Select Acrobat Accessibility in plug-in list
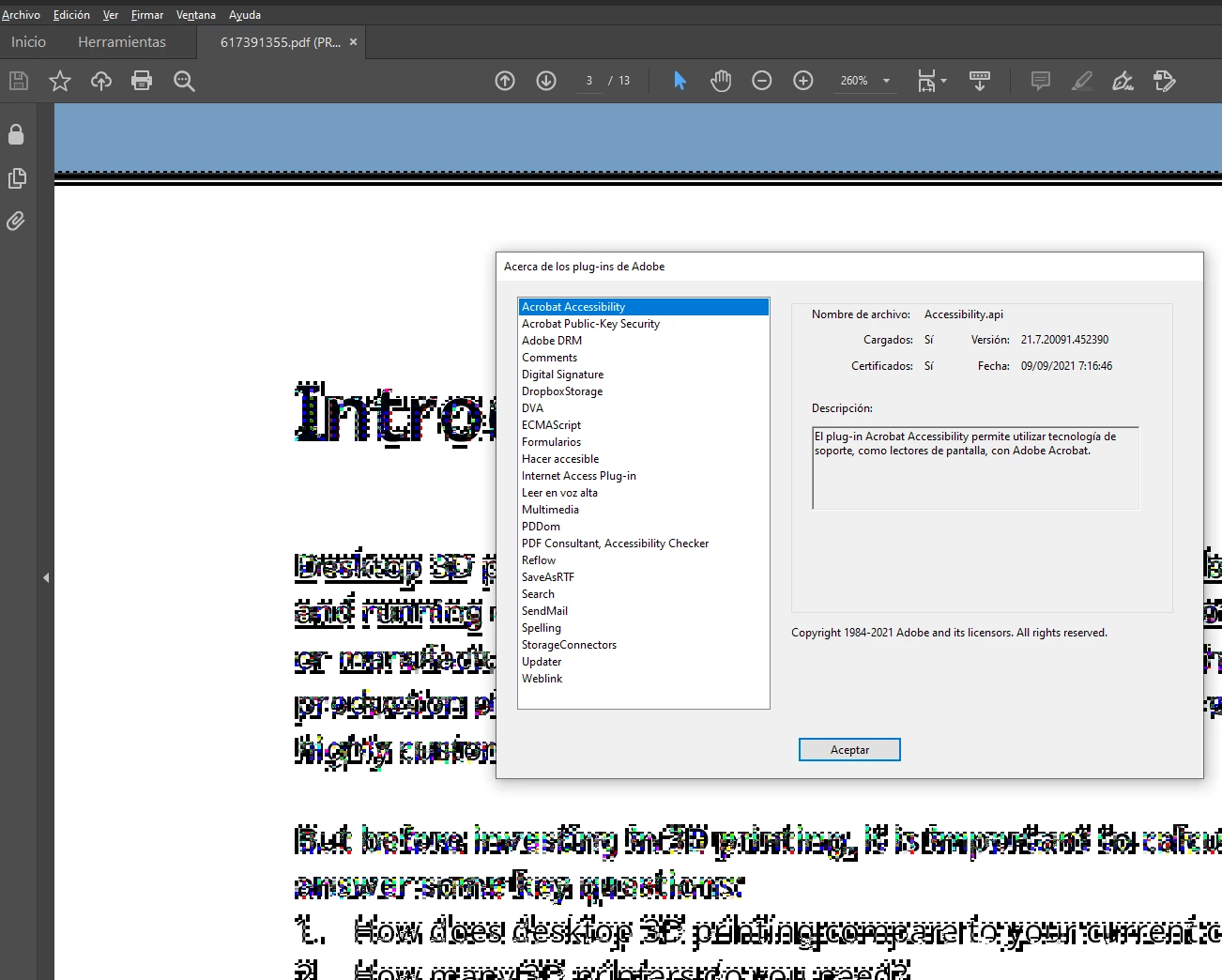This screenshot has height=980, width=1222. [x=644, y=307]
